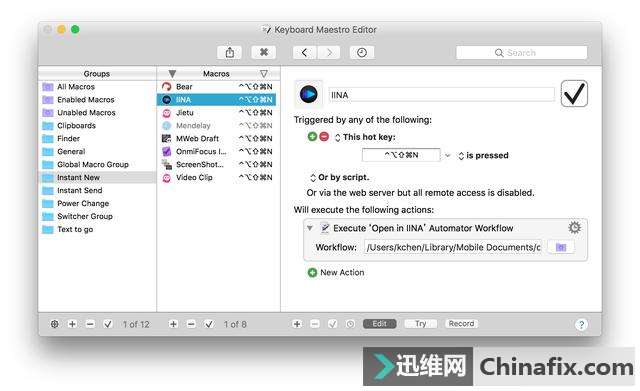The image size is (640, 391).
Task: Select the Jietu macro
Action: click(x=217, y=113)
